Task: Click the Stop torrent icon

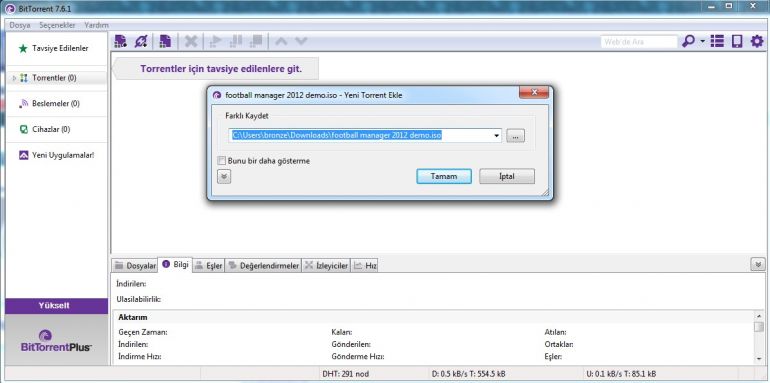Action: coord(256,41)
